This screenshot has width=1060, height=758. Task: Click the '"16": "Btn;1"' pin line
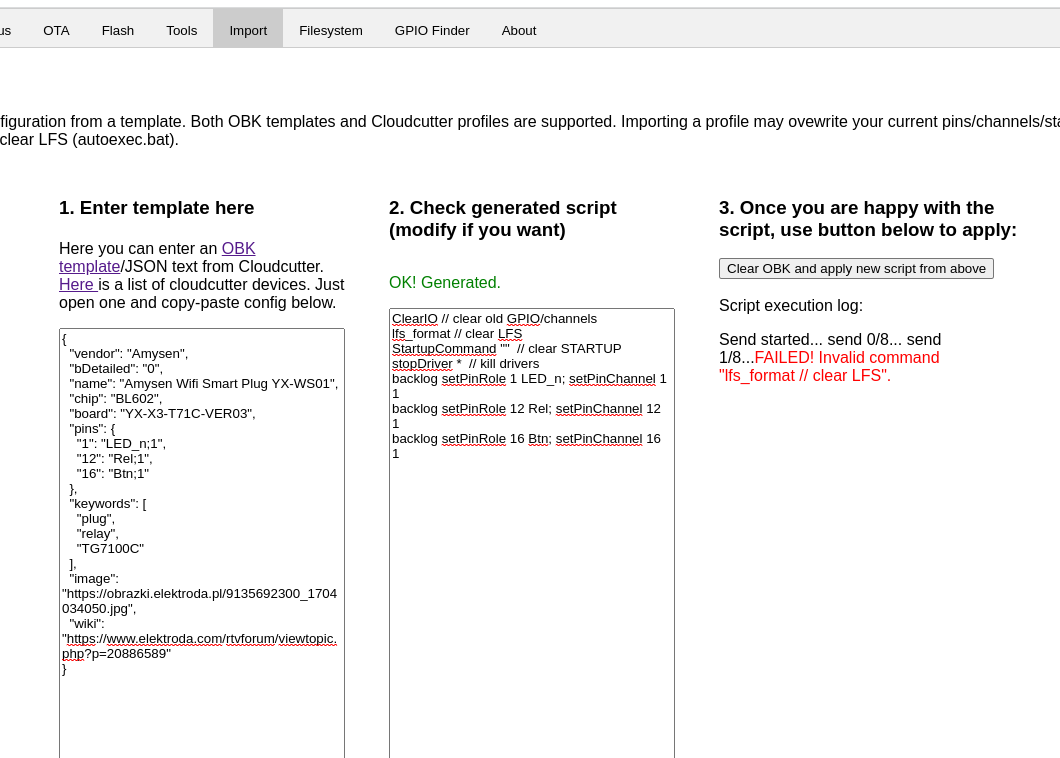[112, 474]
